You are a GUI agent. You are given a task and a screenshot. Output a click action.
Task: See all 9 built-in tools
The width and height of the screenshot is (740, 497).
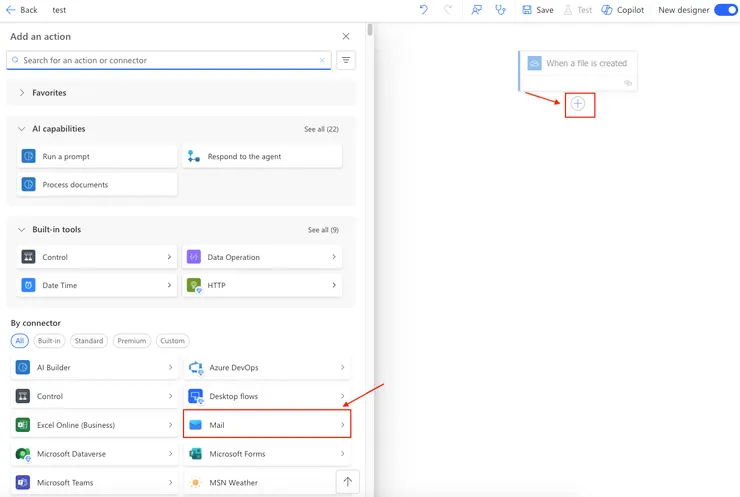point(323,230)
